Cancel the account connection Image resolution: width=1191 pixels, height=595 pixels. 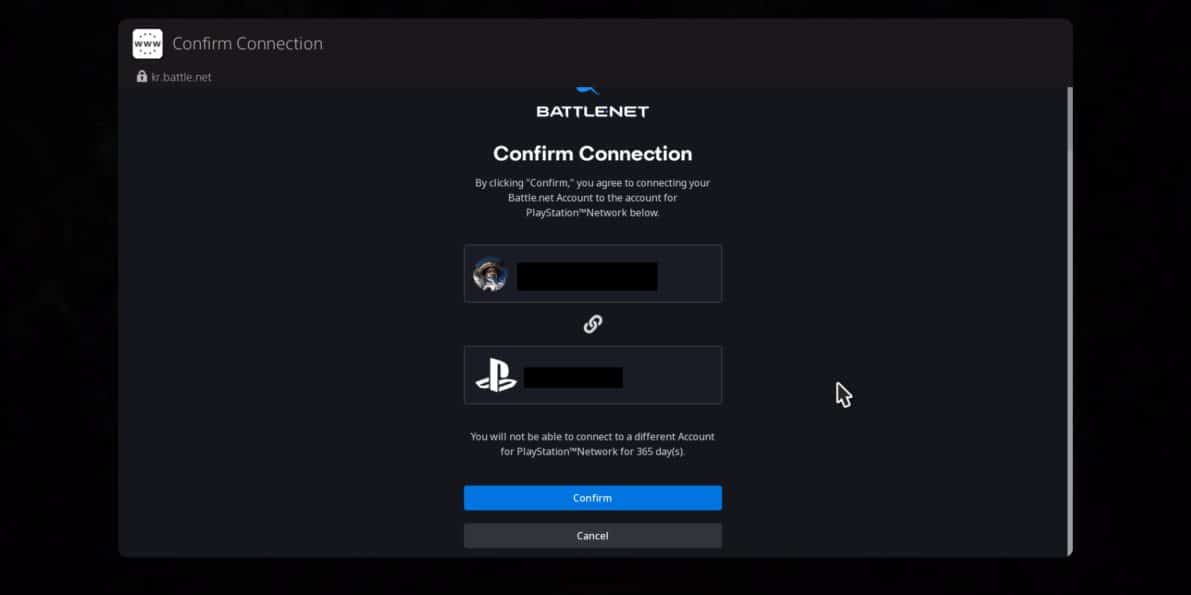pos(592,536)
